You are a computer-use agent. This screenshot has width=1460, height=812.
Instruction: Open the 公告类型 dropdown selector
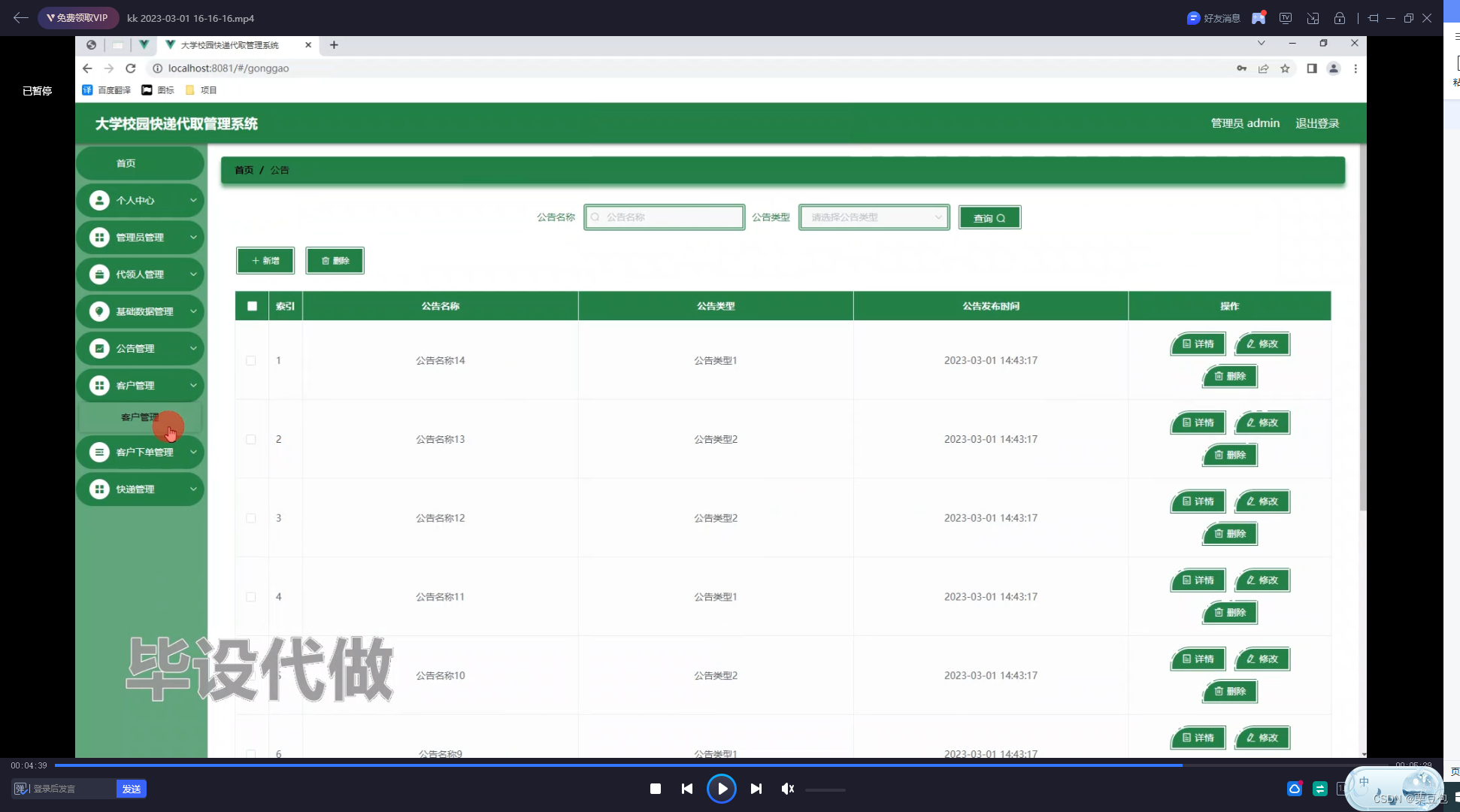(874, 217)
